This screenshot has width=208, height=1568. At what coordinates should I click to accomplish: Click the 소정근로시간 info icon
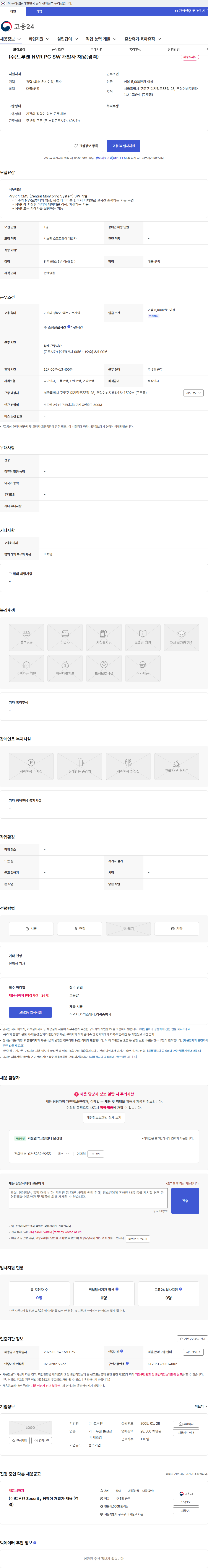(x=69, y=327)
